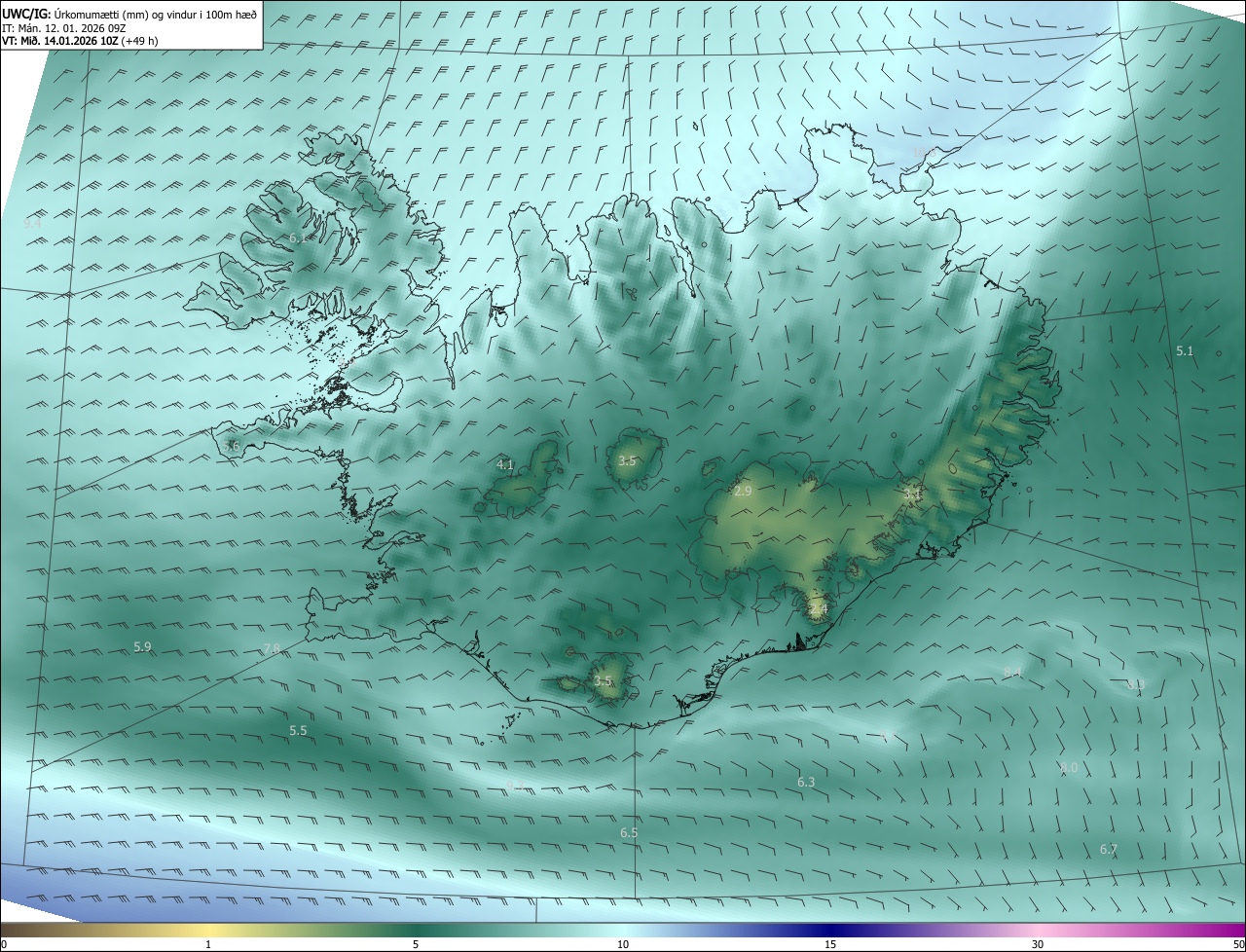Image resolution: width=1246 pixels, height=952 pixels.
Task: Click the 7.8 value off Reykjanes
Action: [x=272, y=648]
